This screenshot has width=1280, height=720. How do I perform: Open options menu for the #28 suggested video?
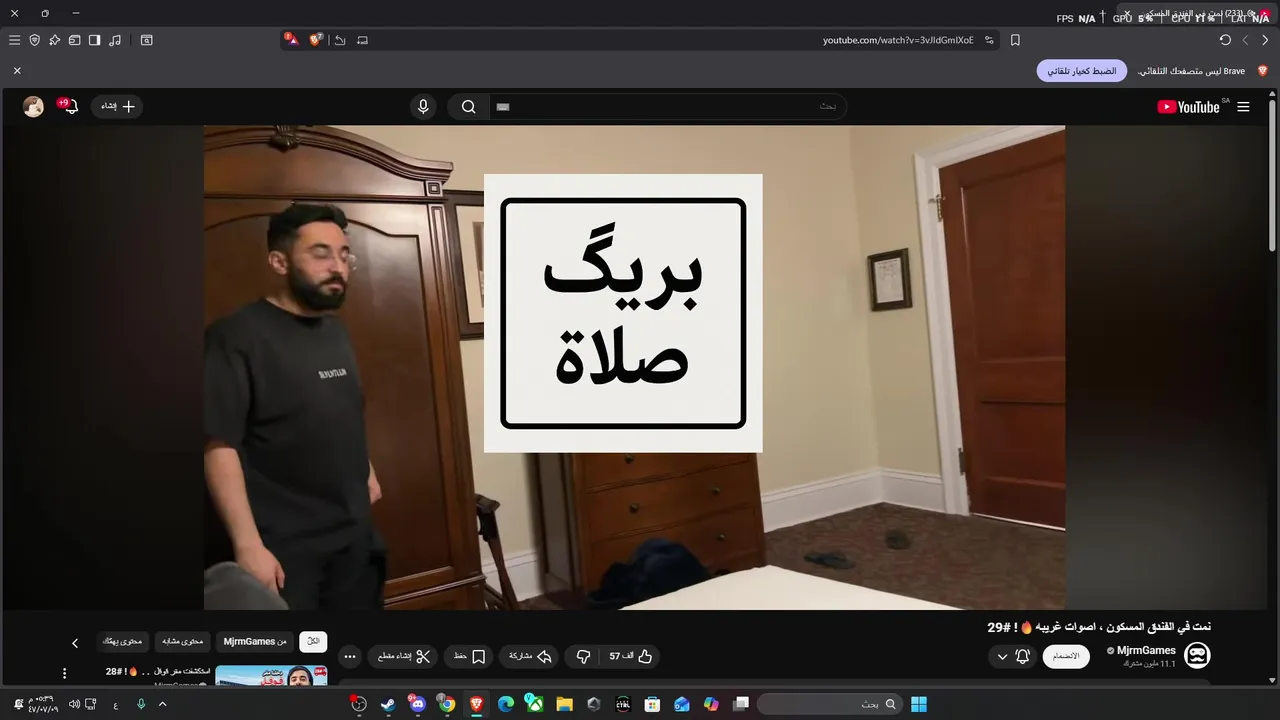click(64, 674)
